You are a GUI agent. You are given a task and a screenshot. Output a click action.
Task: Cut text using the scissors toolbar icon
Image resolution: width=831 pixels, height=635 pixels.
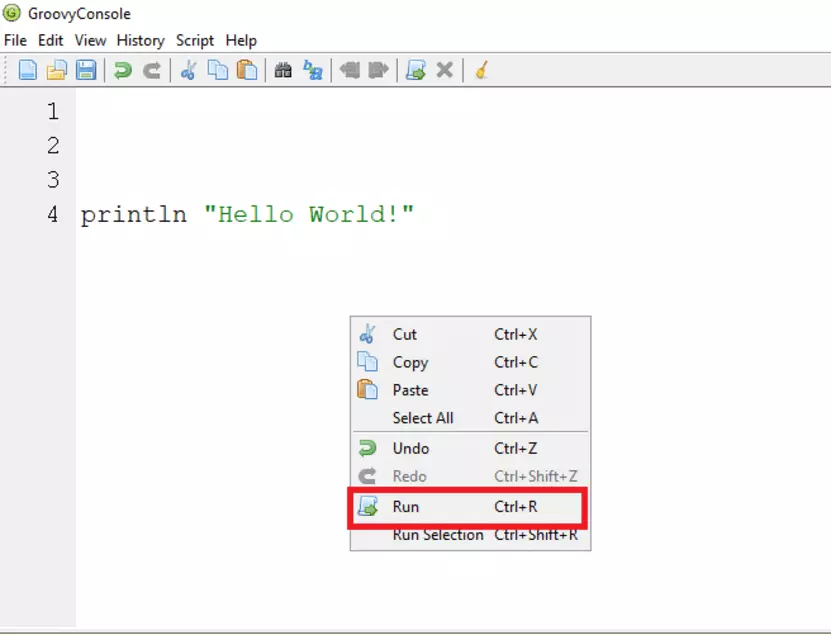188,69
